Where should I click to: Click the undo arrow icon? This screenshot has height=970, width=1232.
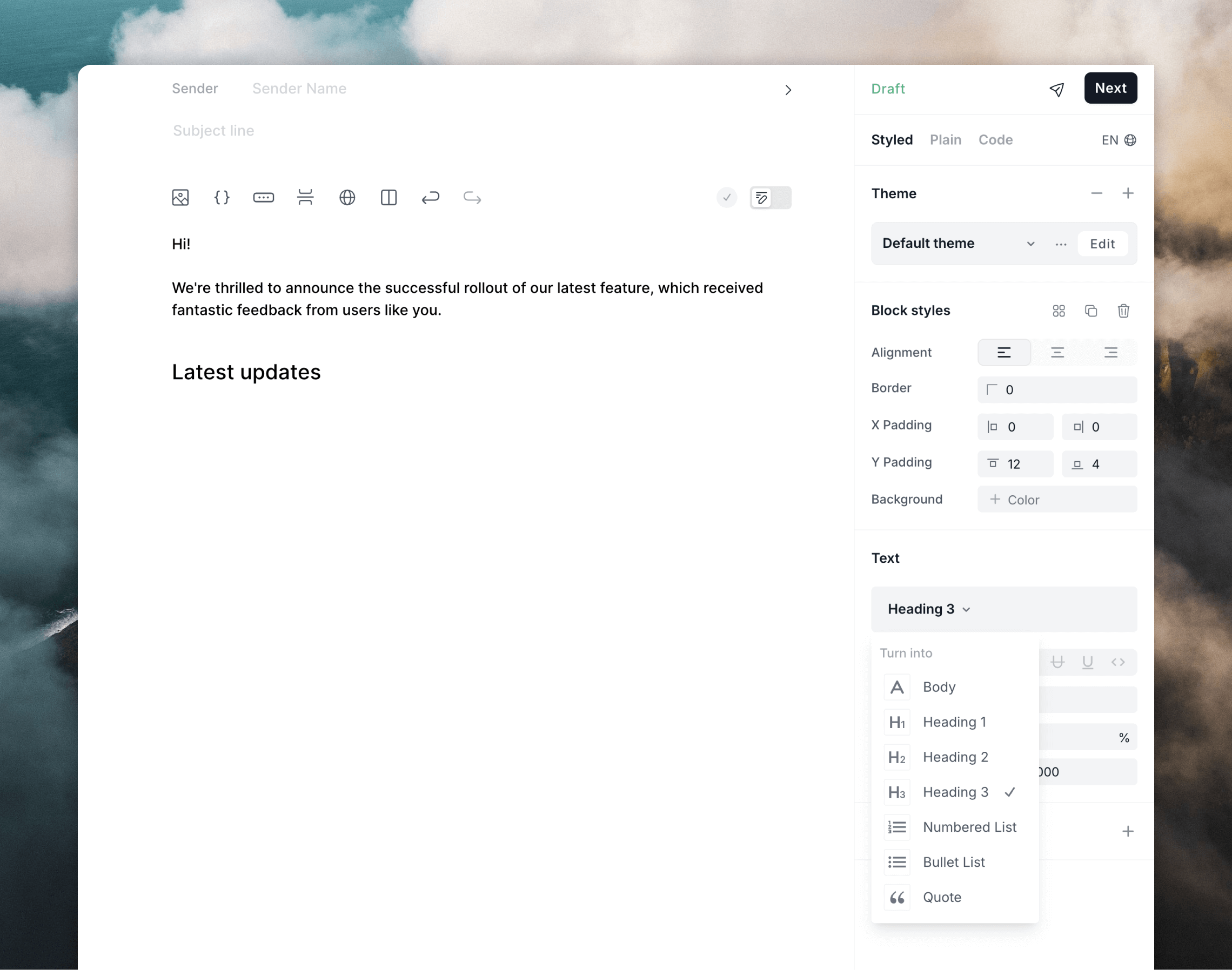430,198
